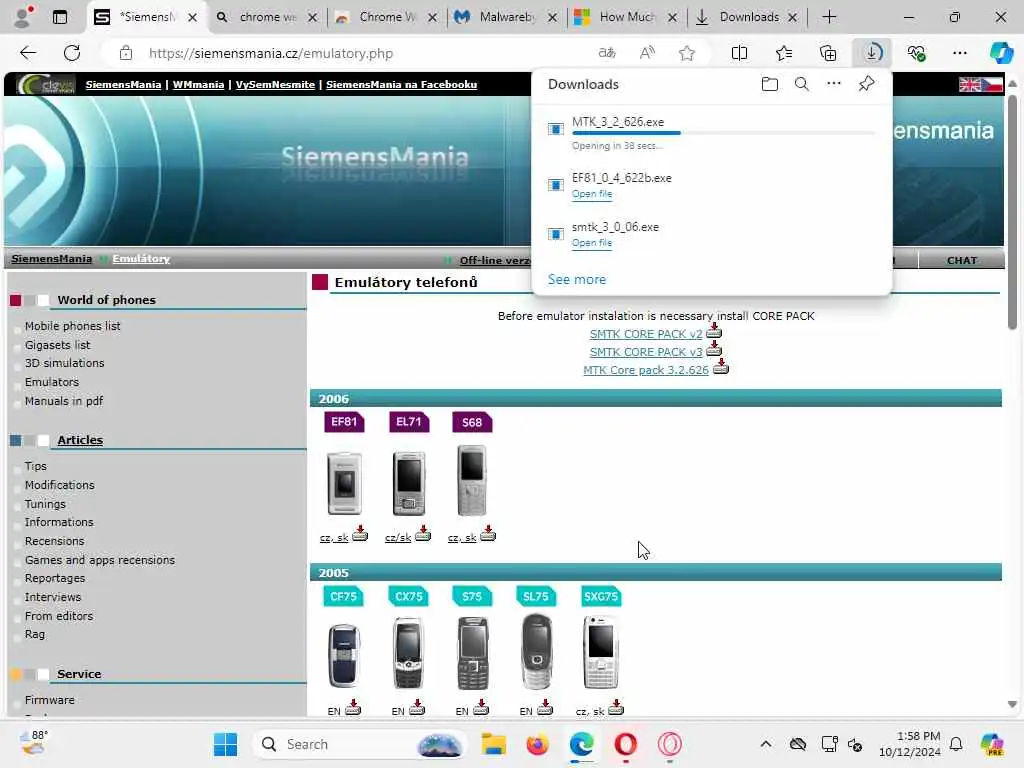The image size is (1024, 768).
Task: Toggle Split screen icon
Action: click(x=739, y=53)
